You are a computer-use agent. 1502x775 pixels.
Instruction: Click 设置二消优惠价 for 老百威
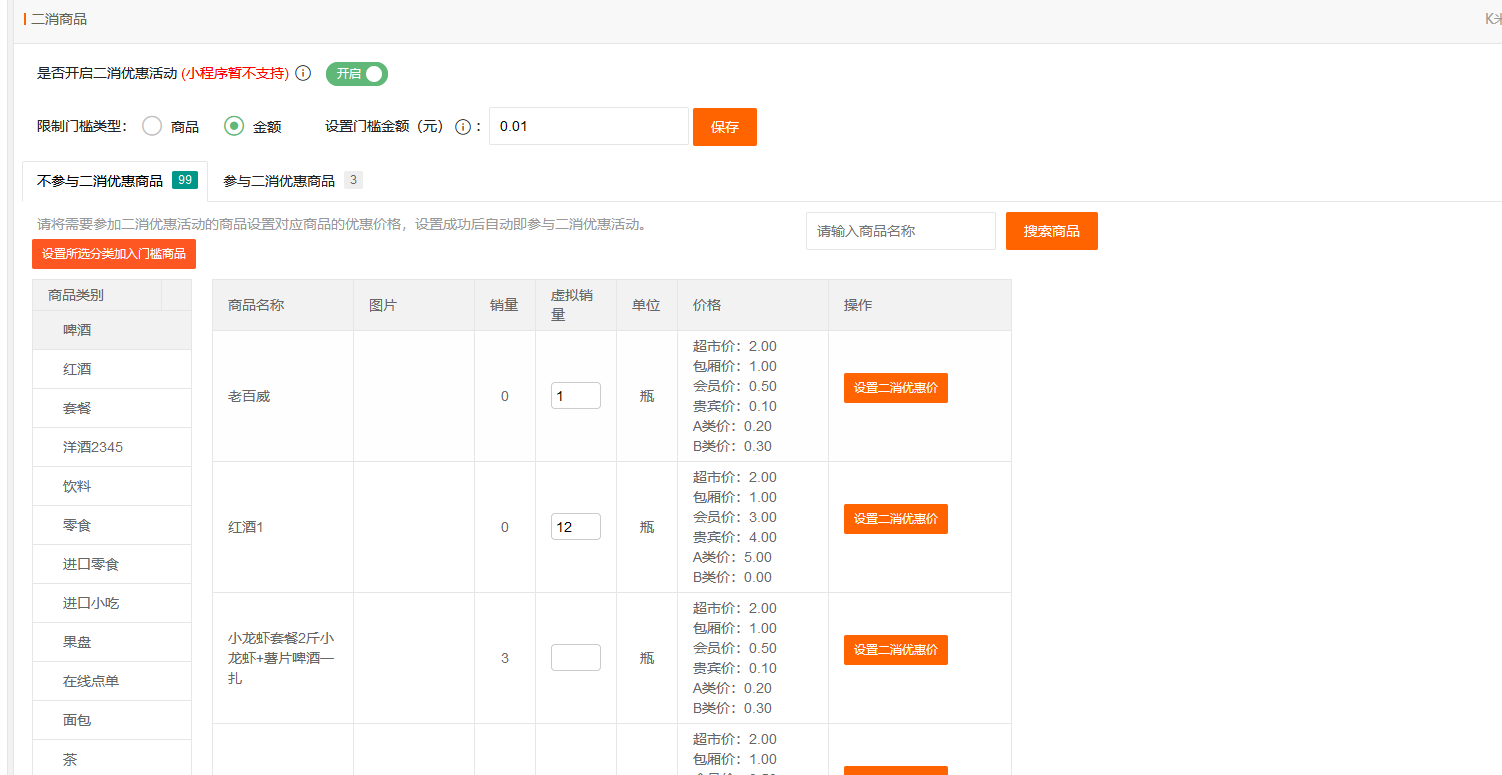(x=896, y=388)
